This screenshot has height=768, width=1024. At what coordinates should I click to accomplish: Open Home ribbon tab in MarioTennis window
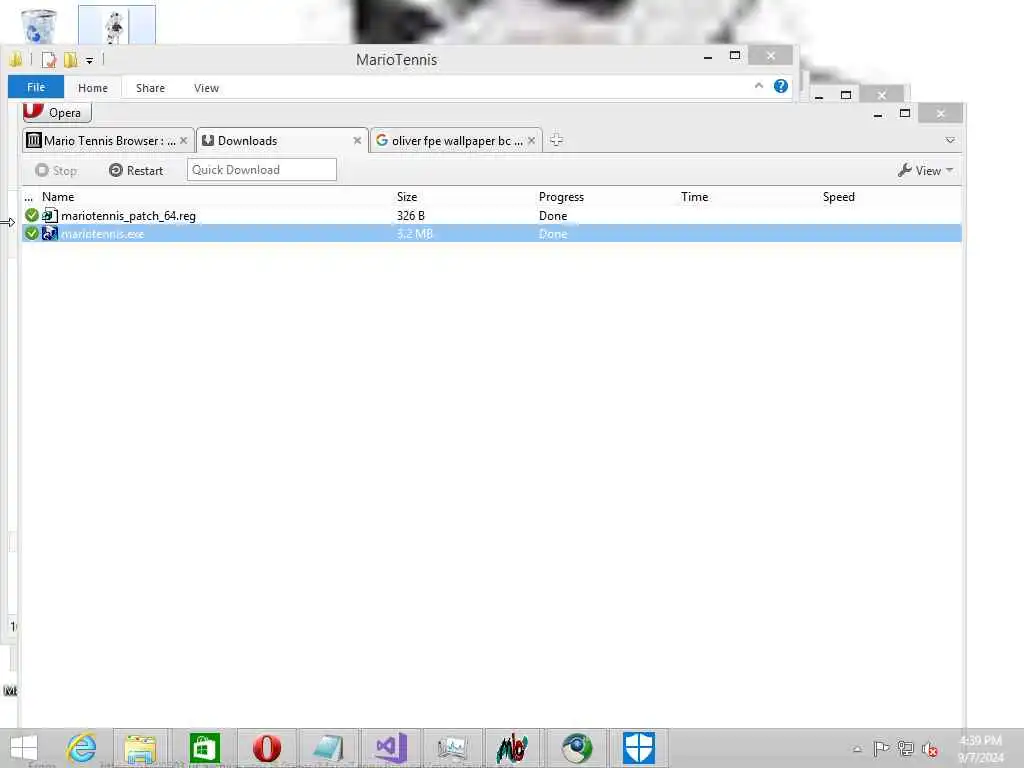(93, 88)
